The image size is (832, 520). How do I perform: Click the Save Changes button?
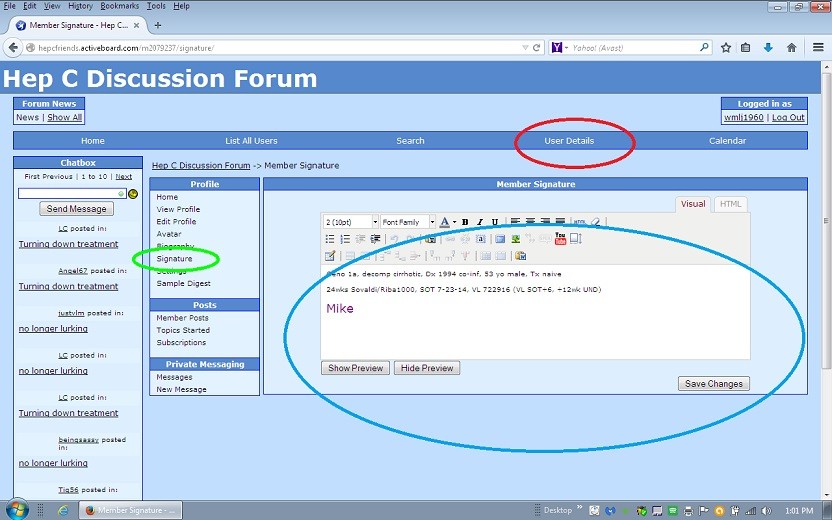tap(713, 384)
